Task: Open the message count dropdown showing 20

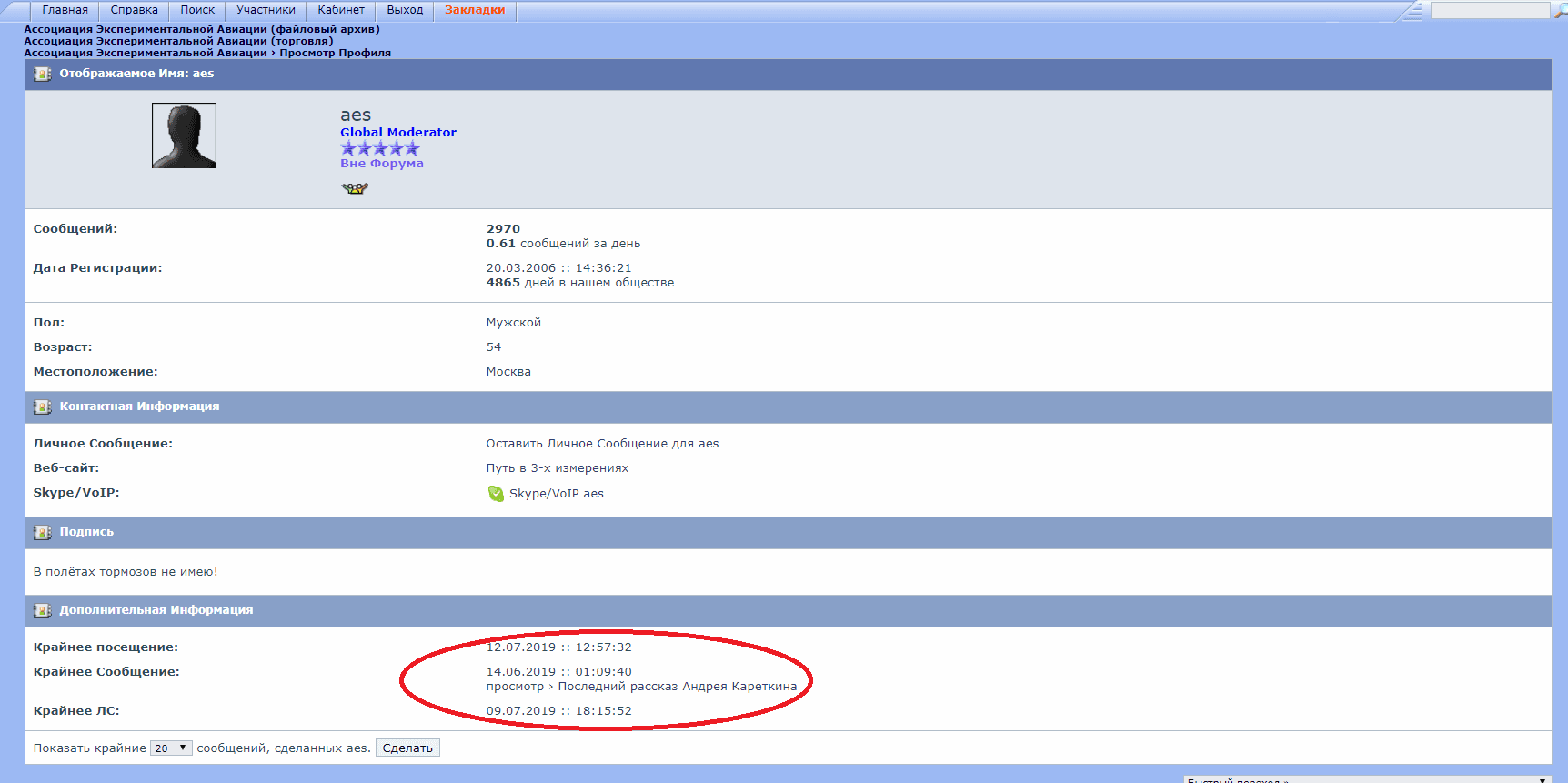Action: point(171,748)
